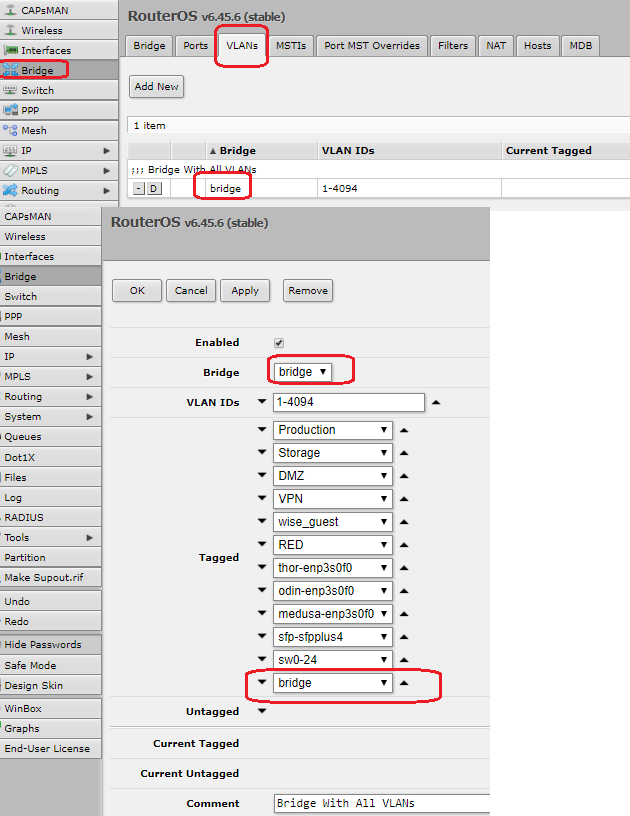Click the Cancel button
This screenshot has width=630, height=816.
click(191, 290)
